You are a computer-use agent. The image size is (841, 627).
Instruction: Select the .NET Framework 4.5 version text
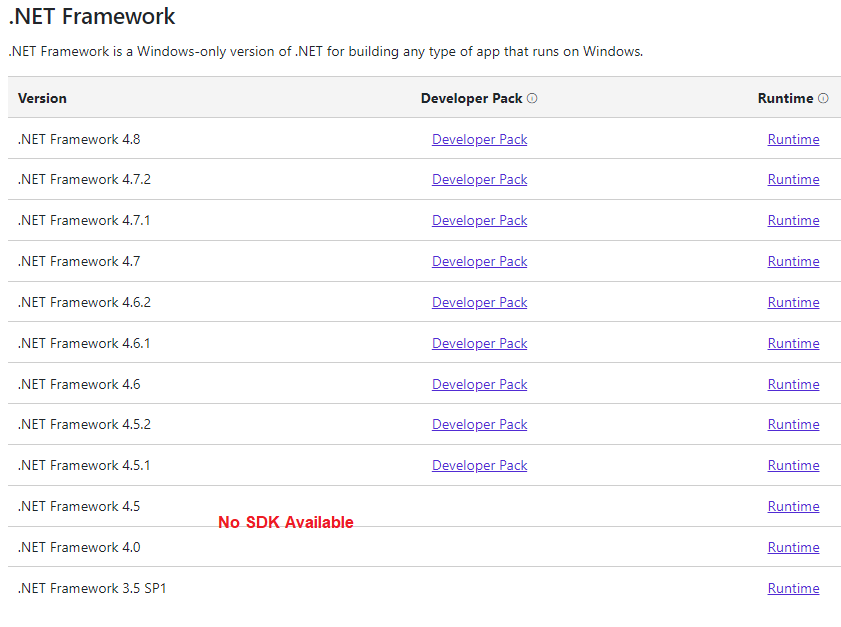click(x=79, y=507)
